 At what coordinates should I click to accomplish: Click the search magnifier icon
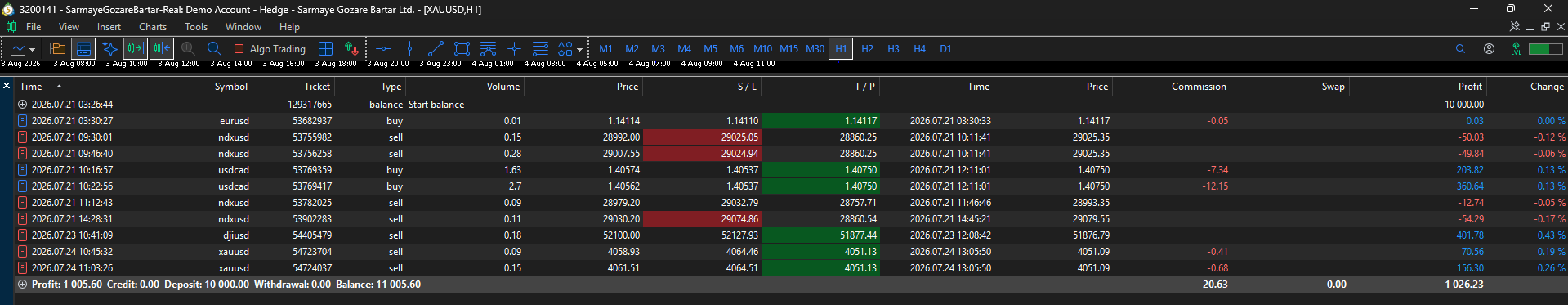coord(1460,49)
